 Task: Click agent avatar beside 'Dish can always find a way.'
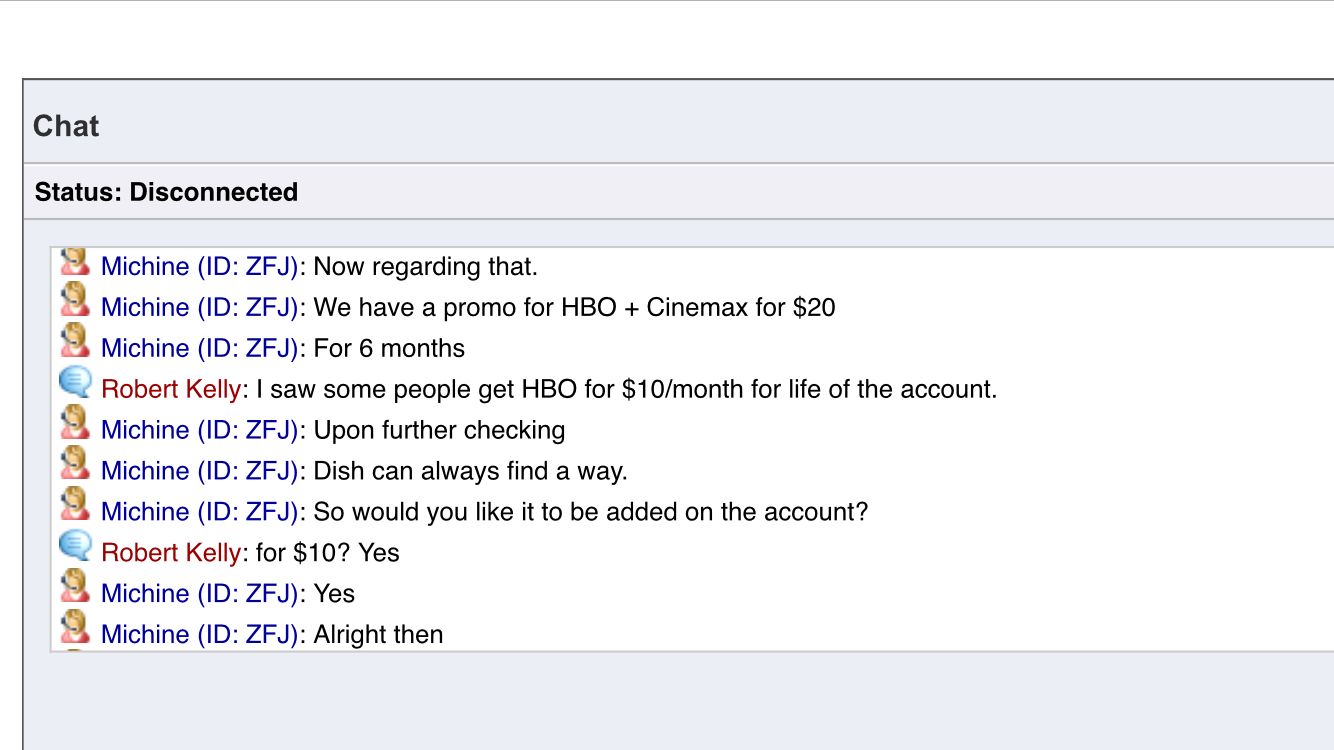[75, 465]
